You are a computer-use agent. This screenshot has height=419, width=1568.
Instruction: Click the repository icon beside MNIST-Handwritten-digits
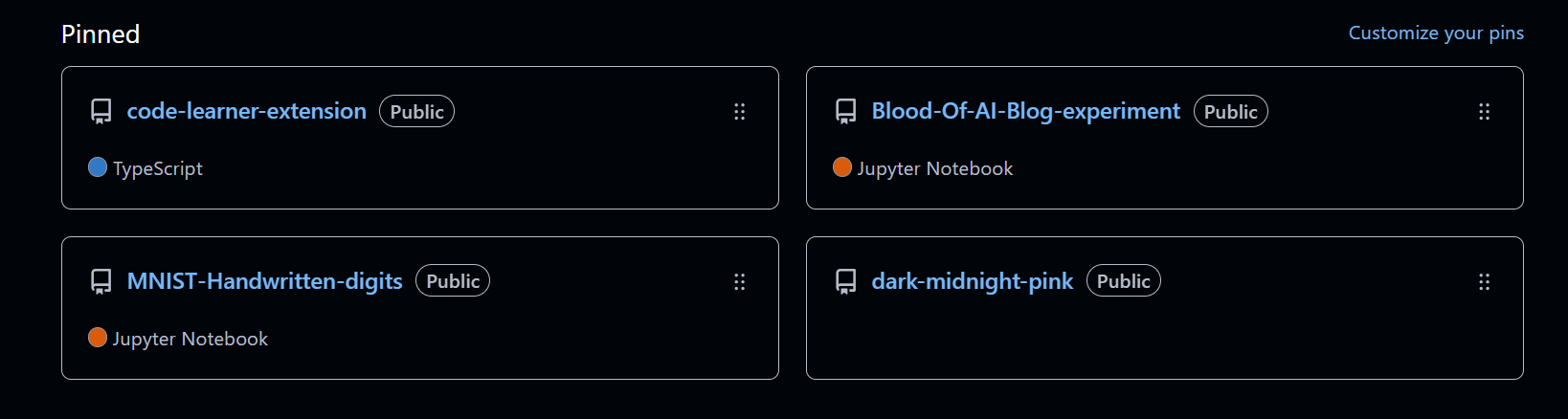(x=101, y=282)
